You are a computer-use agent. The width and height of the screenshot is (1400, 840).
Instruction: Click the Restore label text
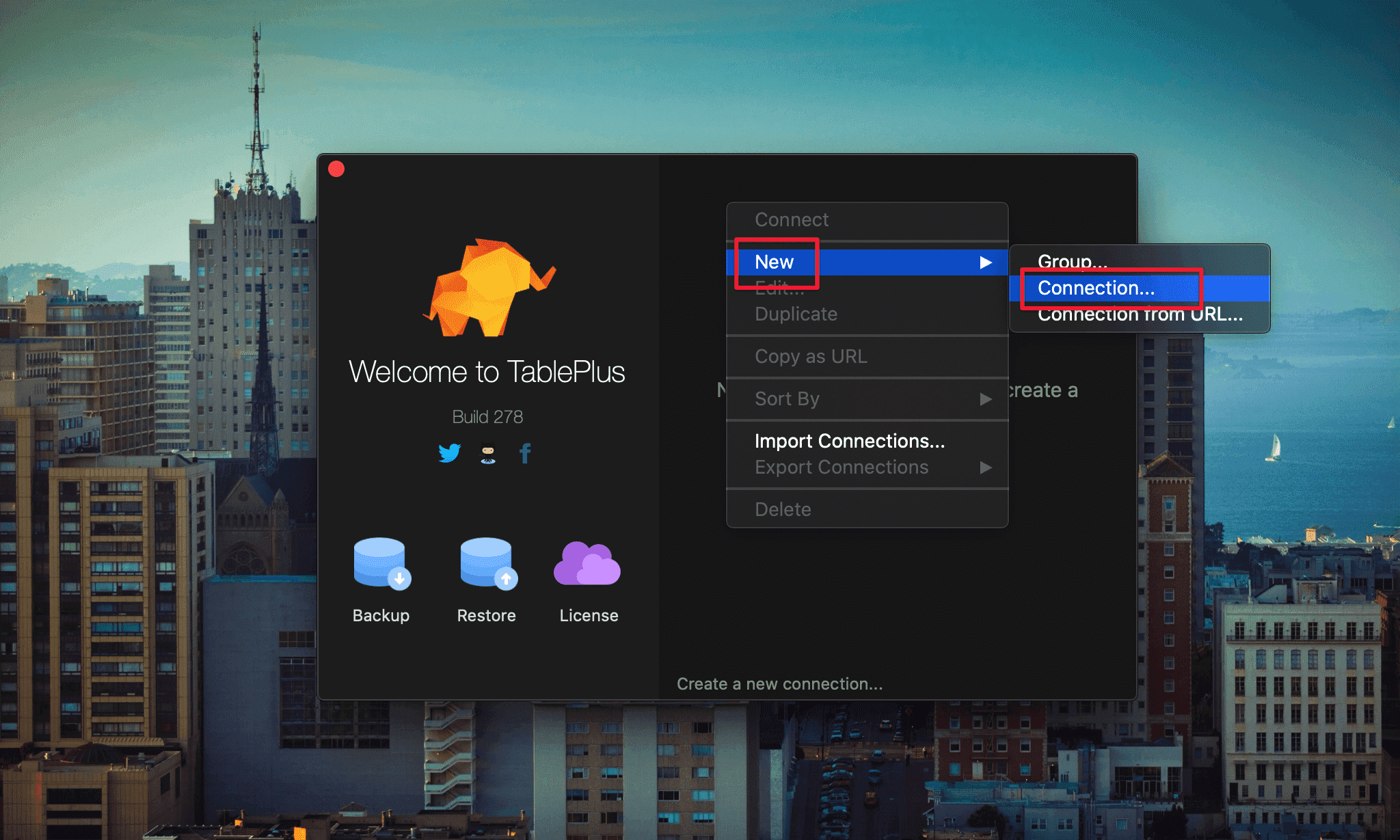point(486,616)
